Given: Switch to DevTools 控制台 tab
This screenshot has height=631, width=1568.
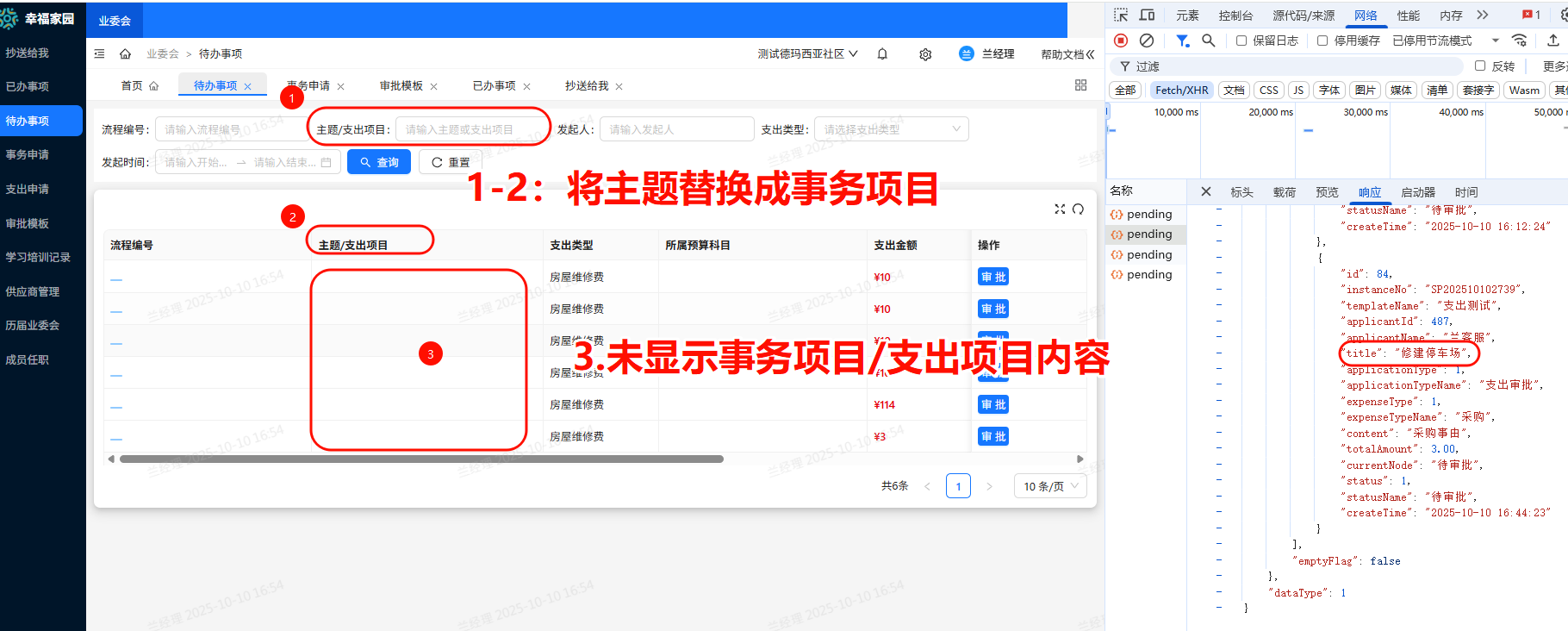Looking at the screenshot, I should (x=1235, y=15).
